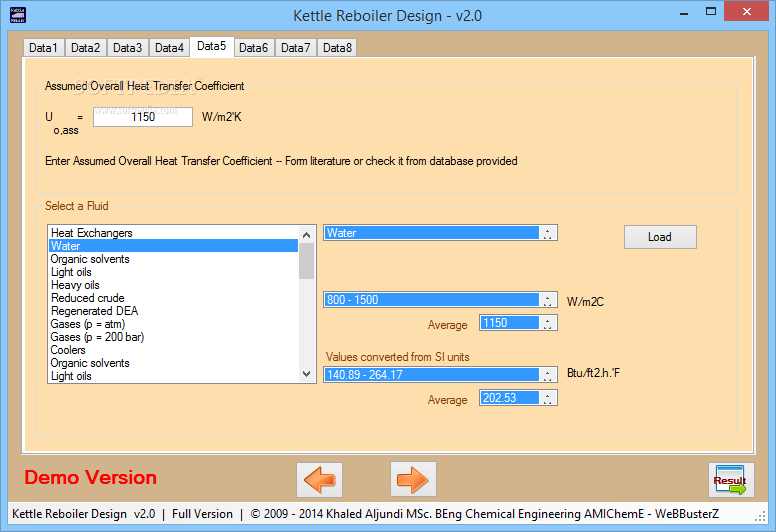776x532 pixels.
Task: Select Reduced crude in the list
Action: [x=174, y=298]
